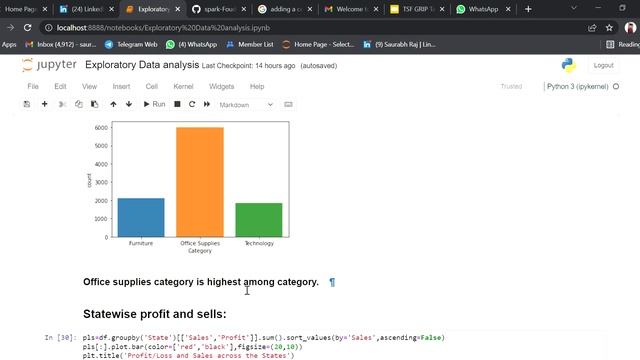The image size is (640, 360).
Task: Run the current cell
Action: pos(154,104)
